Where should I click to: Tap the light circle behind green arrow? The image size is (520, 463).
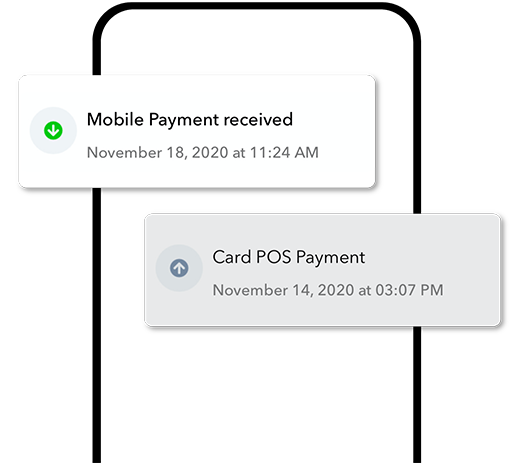(x=53, y=130)
